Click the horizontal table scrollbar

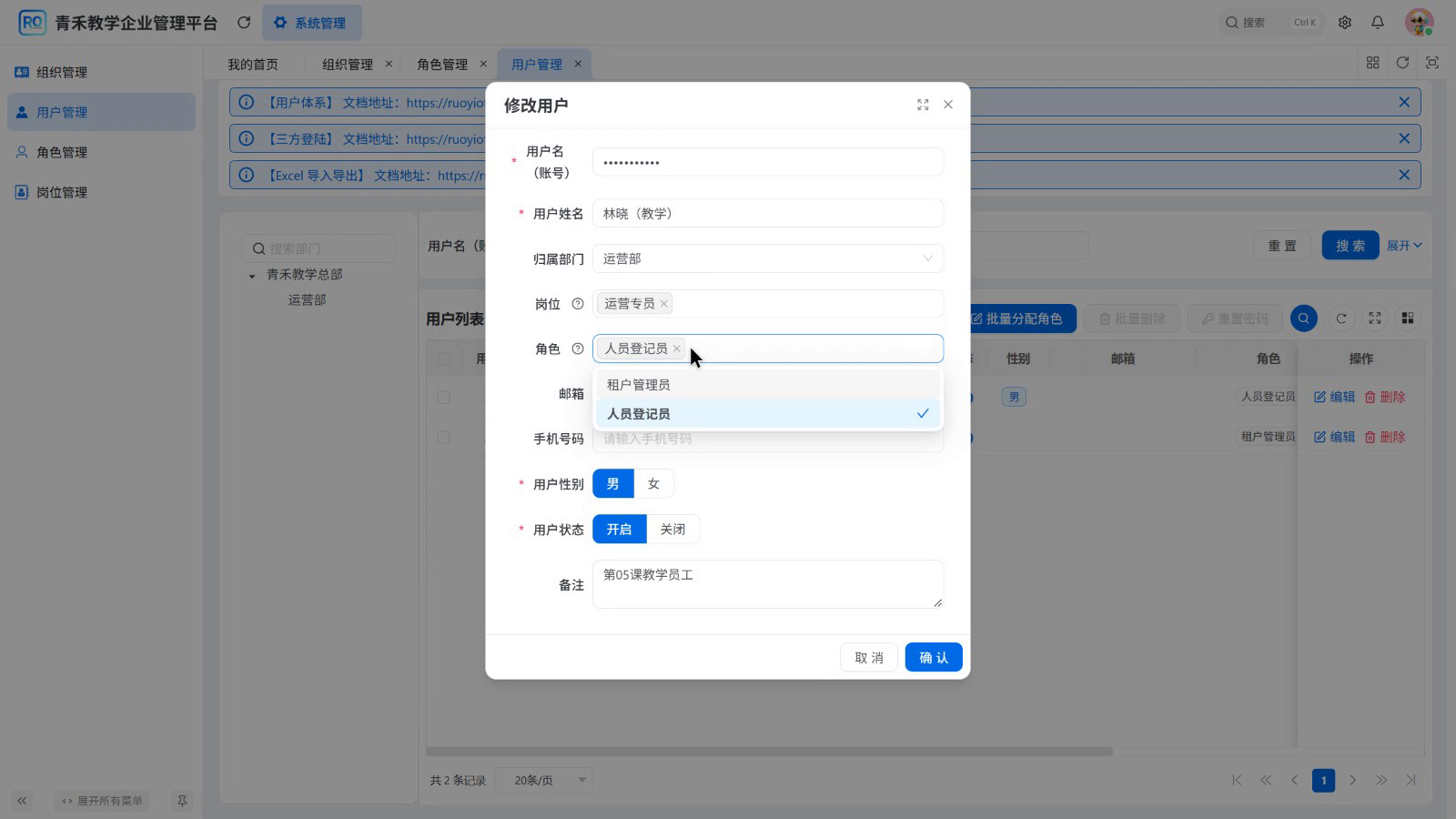pos(769,752)
